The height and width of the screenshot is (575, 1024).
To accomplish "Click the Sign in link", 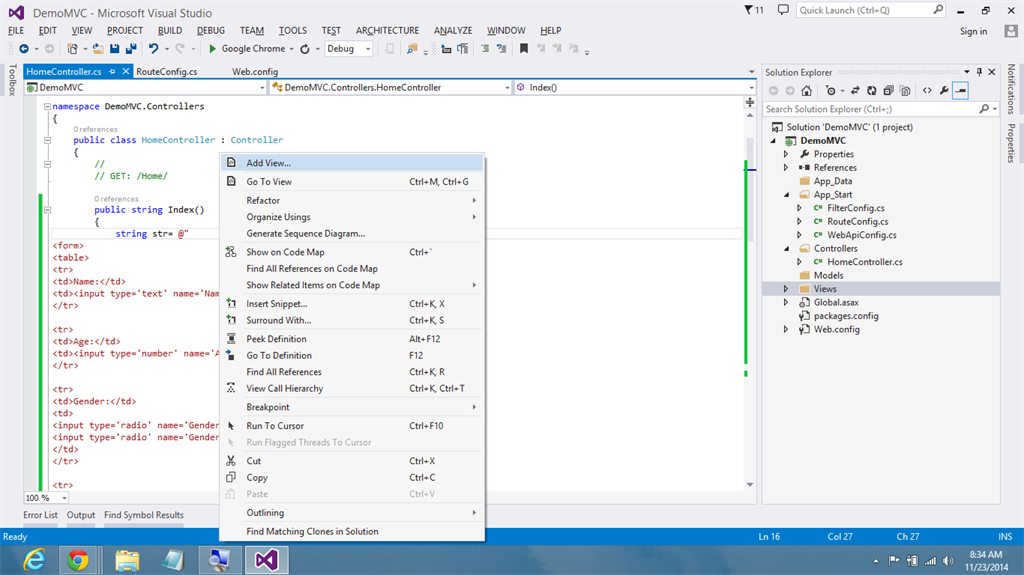I will point(973,31).
